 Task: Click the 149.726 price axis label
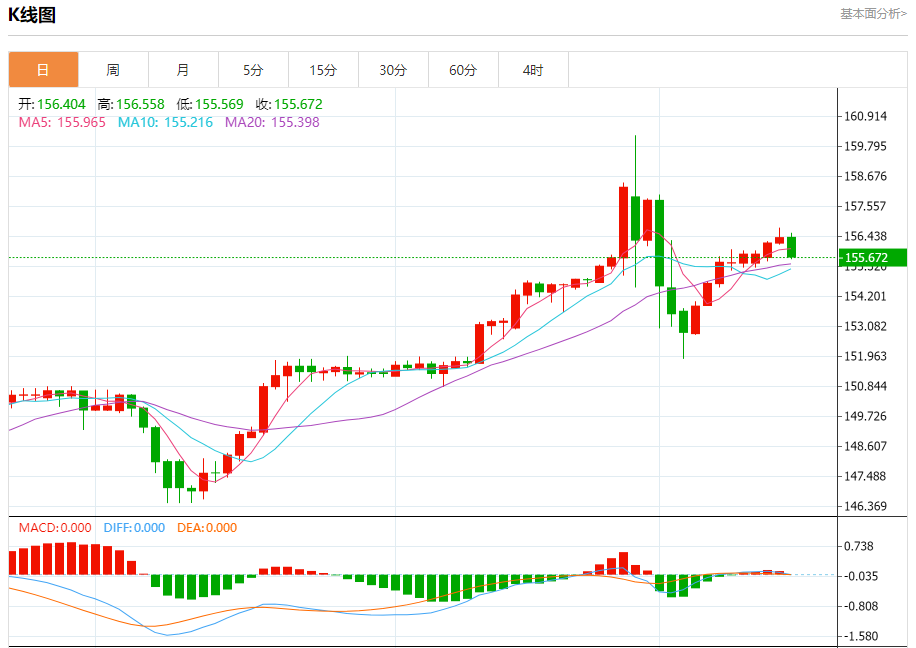tap(865, 416)
